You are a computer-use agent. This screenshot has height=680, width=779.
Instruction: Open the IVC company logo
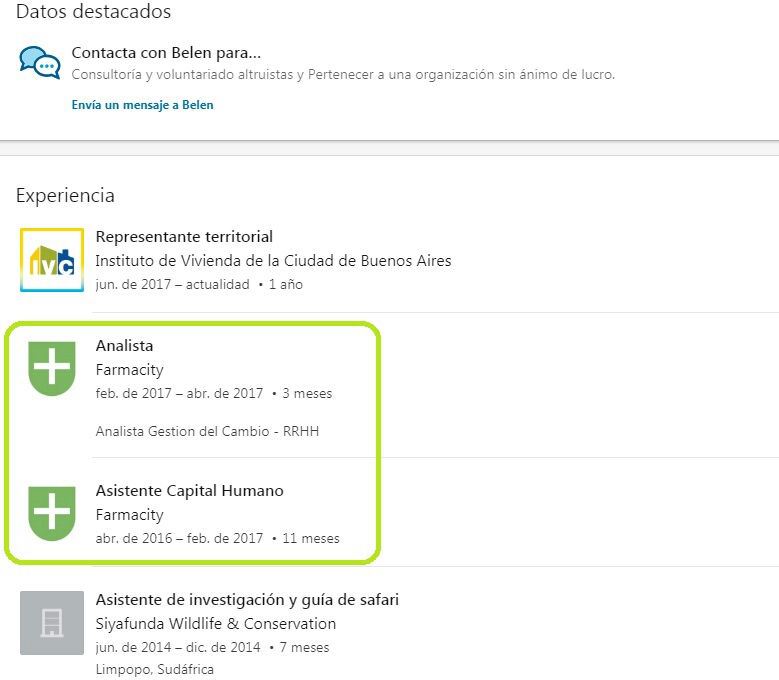tap(52, 260)
